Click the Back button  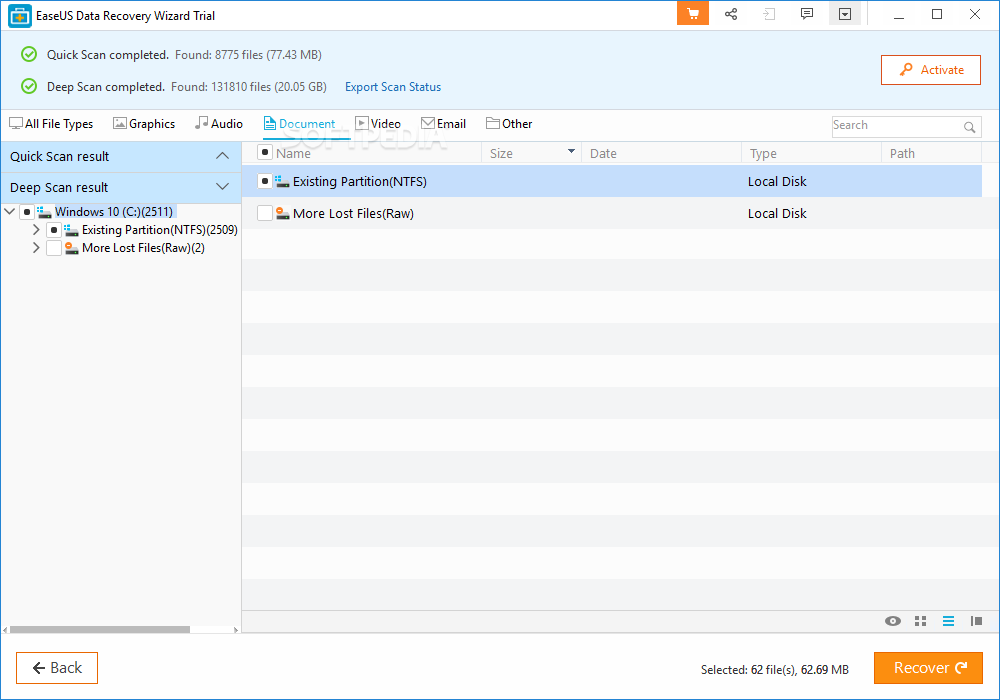tap(57, 667)
